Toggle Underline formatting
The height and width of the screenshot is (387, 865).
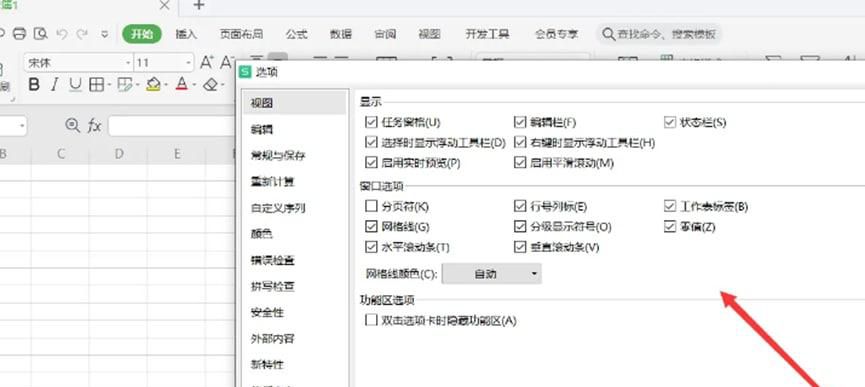[75, 84]
